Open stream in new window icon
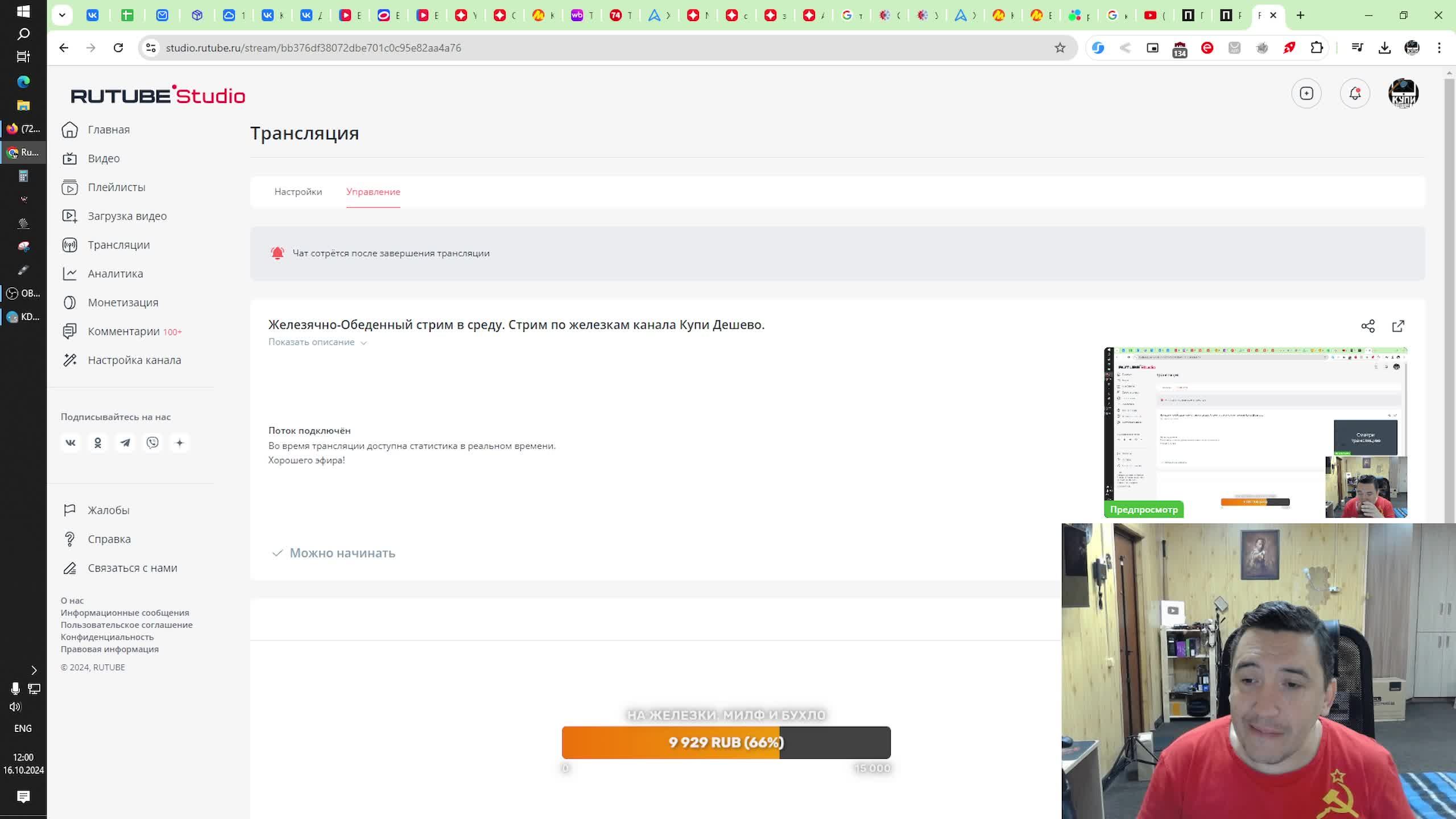This screenshot has height=819, width=1456. (x=1398, y=326)
